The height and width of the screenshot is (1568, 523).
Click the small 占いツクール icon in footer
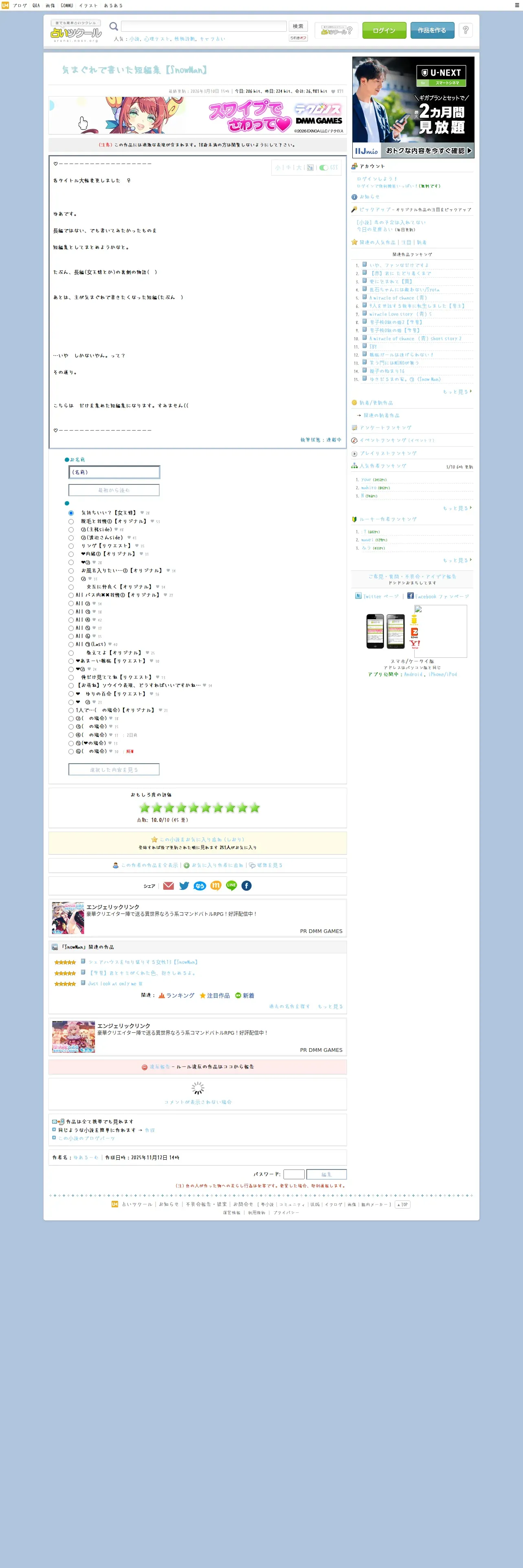(x=114, y=1204)
